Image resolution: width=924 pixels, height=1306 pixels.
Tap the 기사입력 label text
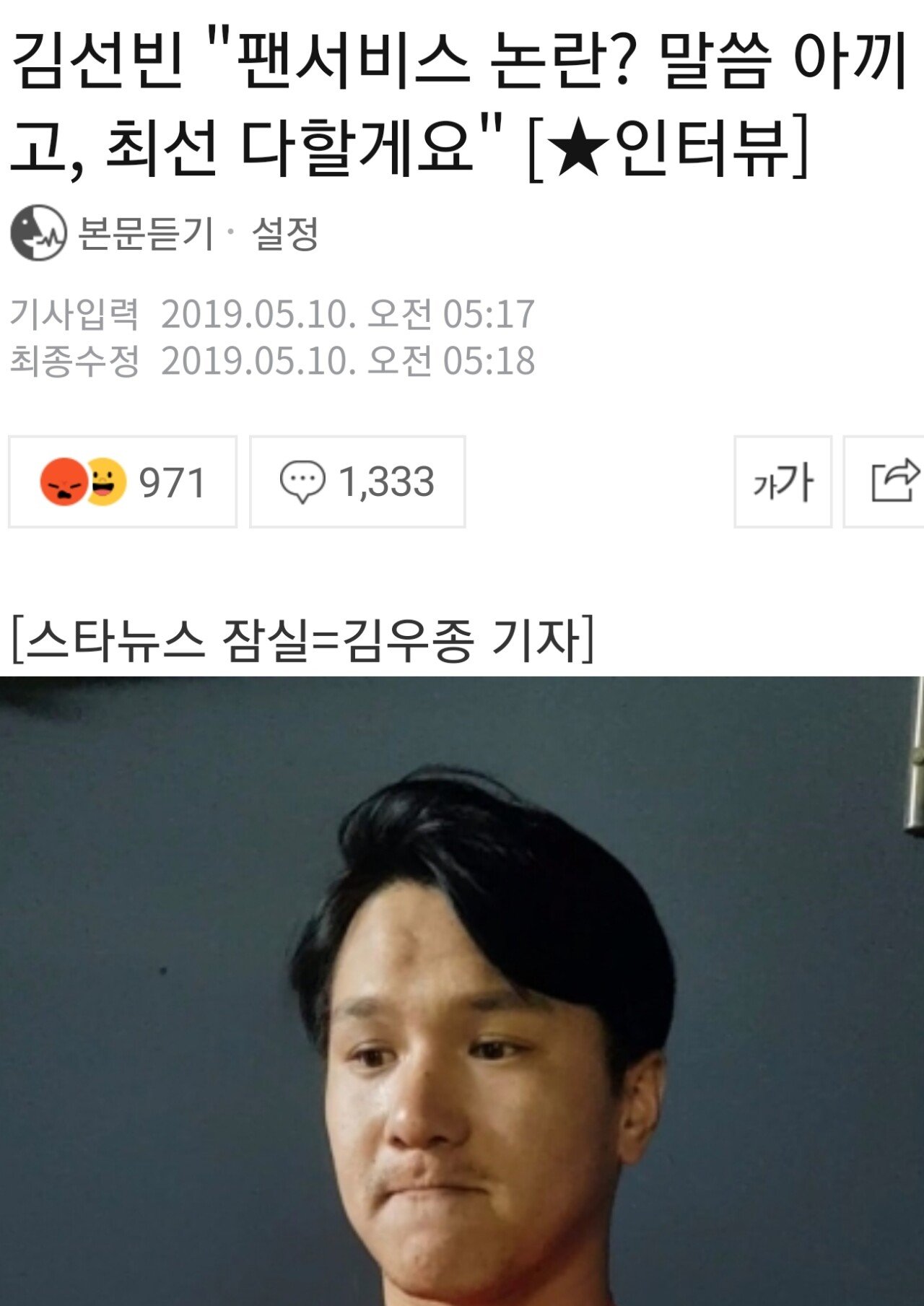pyautogui.click(x=74, y=314)
